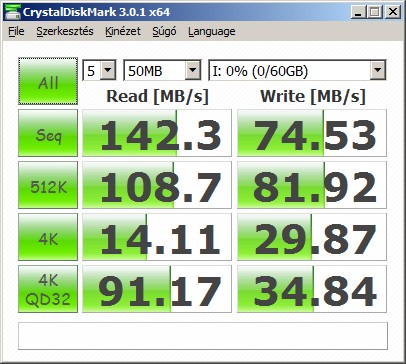Minimize the CrystalDiskMark window
The image size is (406, 364).
tap(358, 13)
